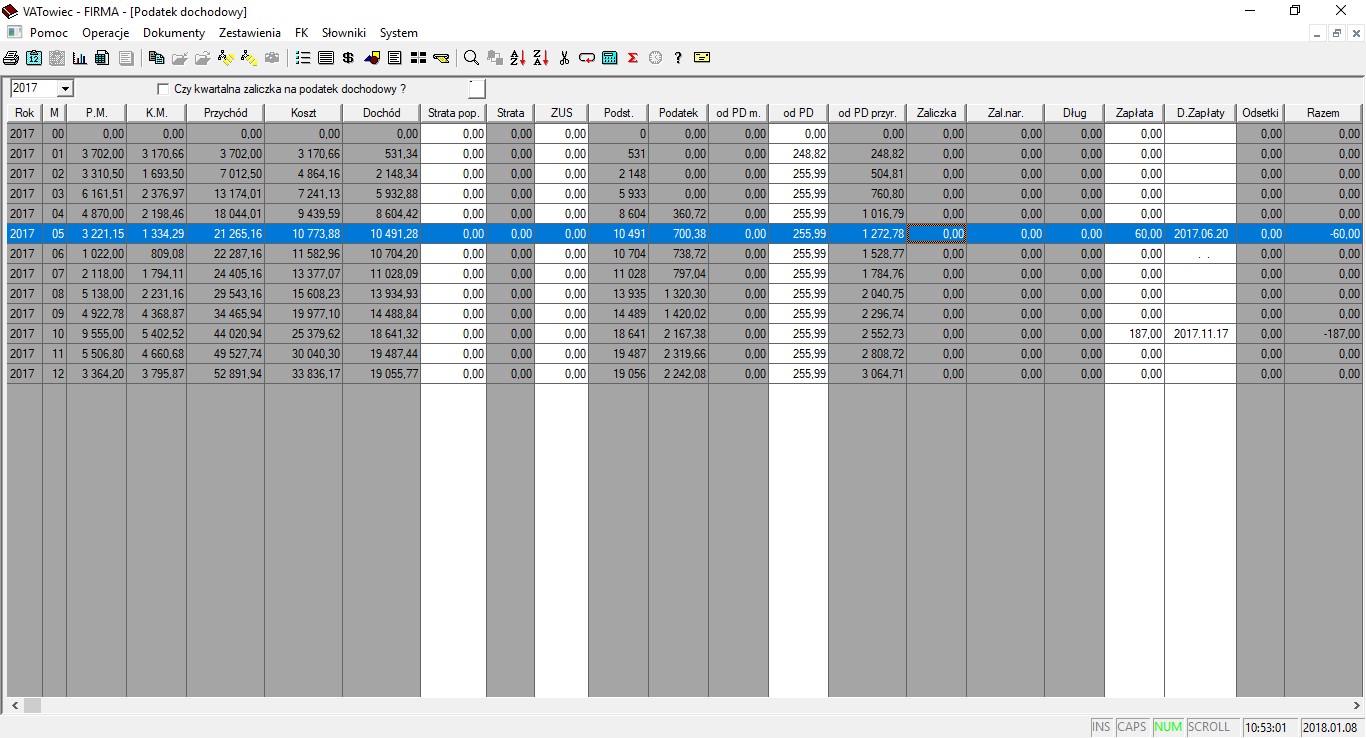Select the 2017.11.17 payment date cell

click(1200, 334)
